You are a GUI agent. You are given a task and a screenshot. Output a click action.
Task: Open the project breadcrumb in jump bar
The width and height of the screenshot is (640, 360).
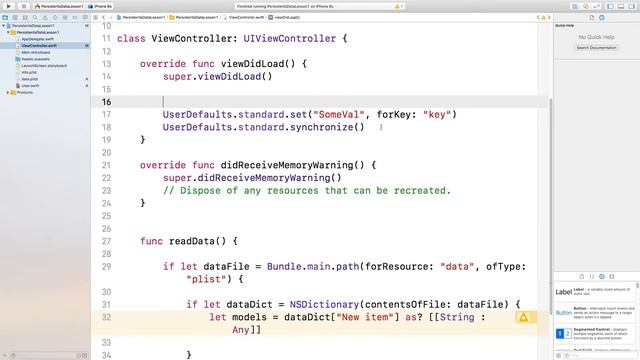(141, 18)
